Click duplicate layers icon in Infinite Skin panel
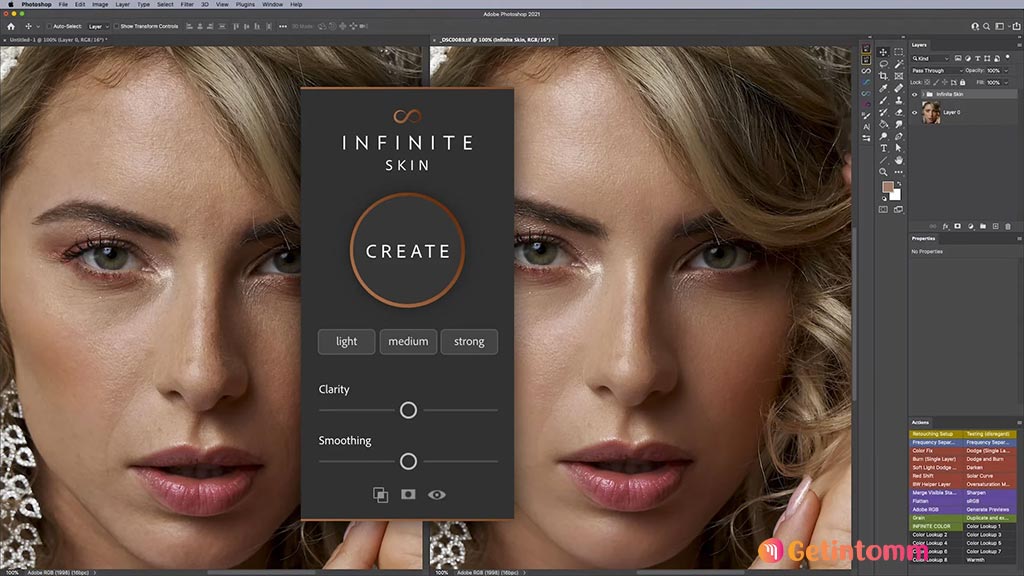The image size is (1024, 576). [x=380, y=495]
